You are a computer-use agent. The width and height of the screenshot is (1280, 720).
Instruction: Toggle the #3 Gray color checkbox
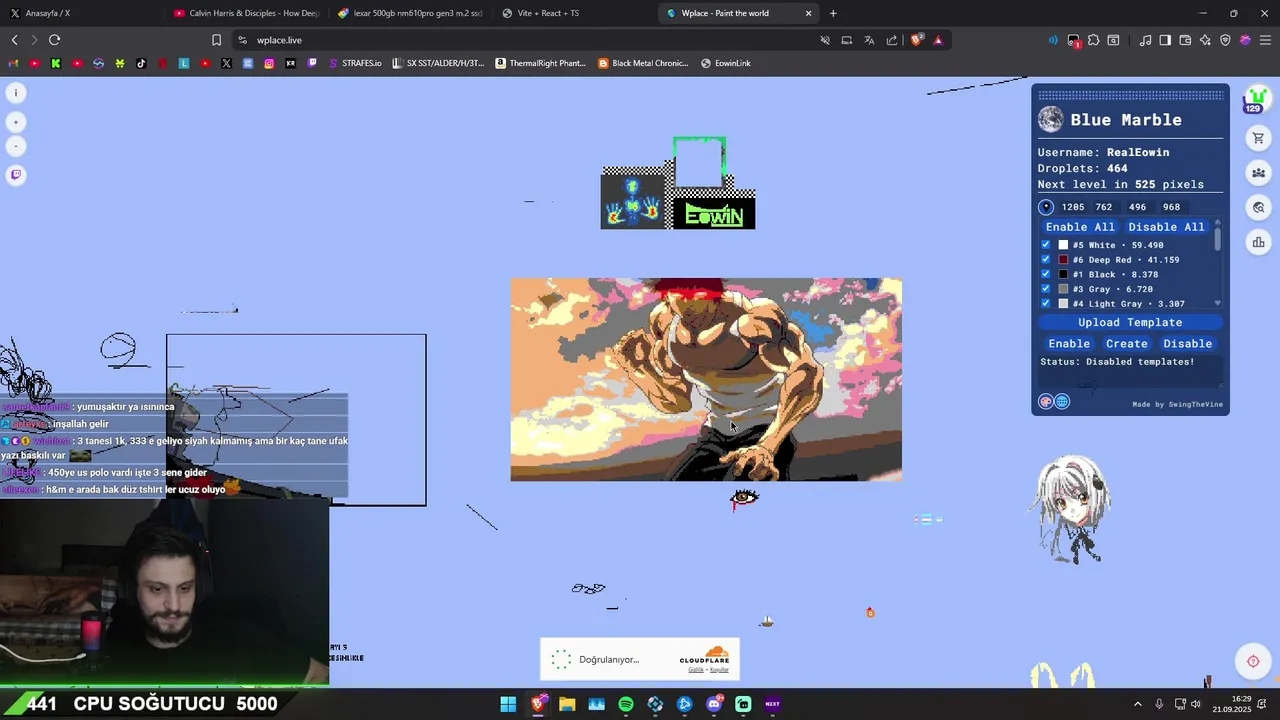click(1046, 289)
